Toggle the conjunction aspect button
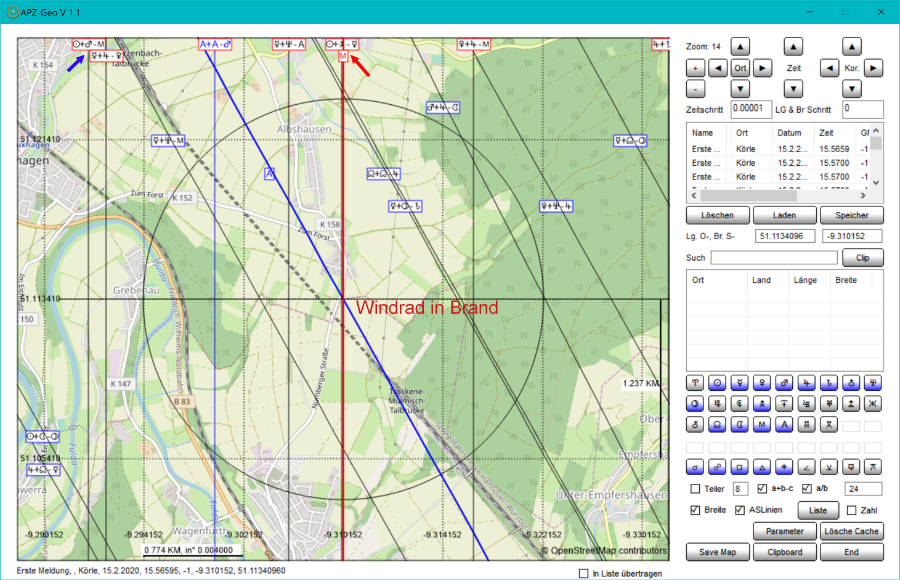Image resolution: width=900 pixels, height=580 pixels. coord(695,467)
